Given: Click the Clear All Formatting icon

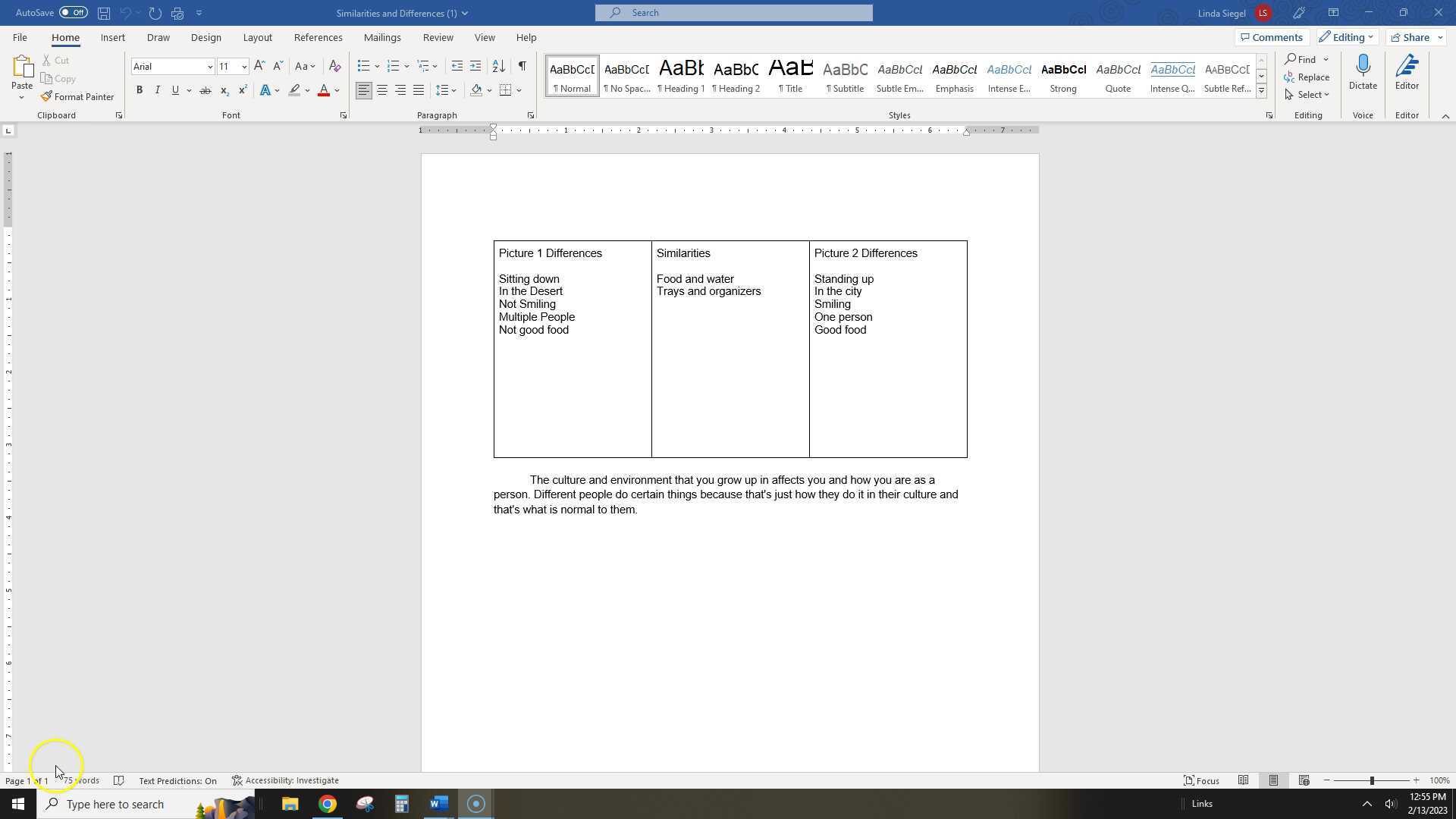Looking at the screenshot, I should click(334, 67).
